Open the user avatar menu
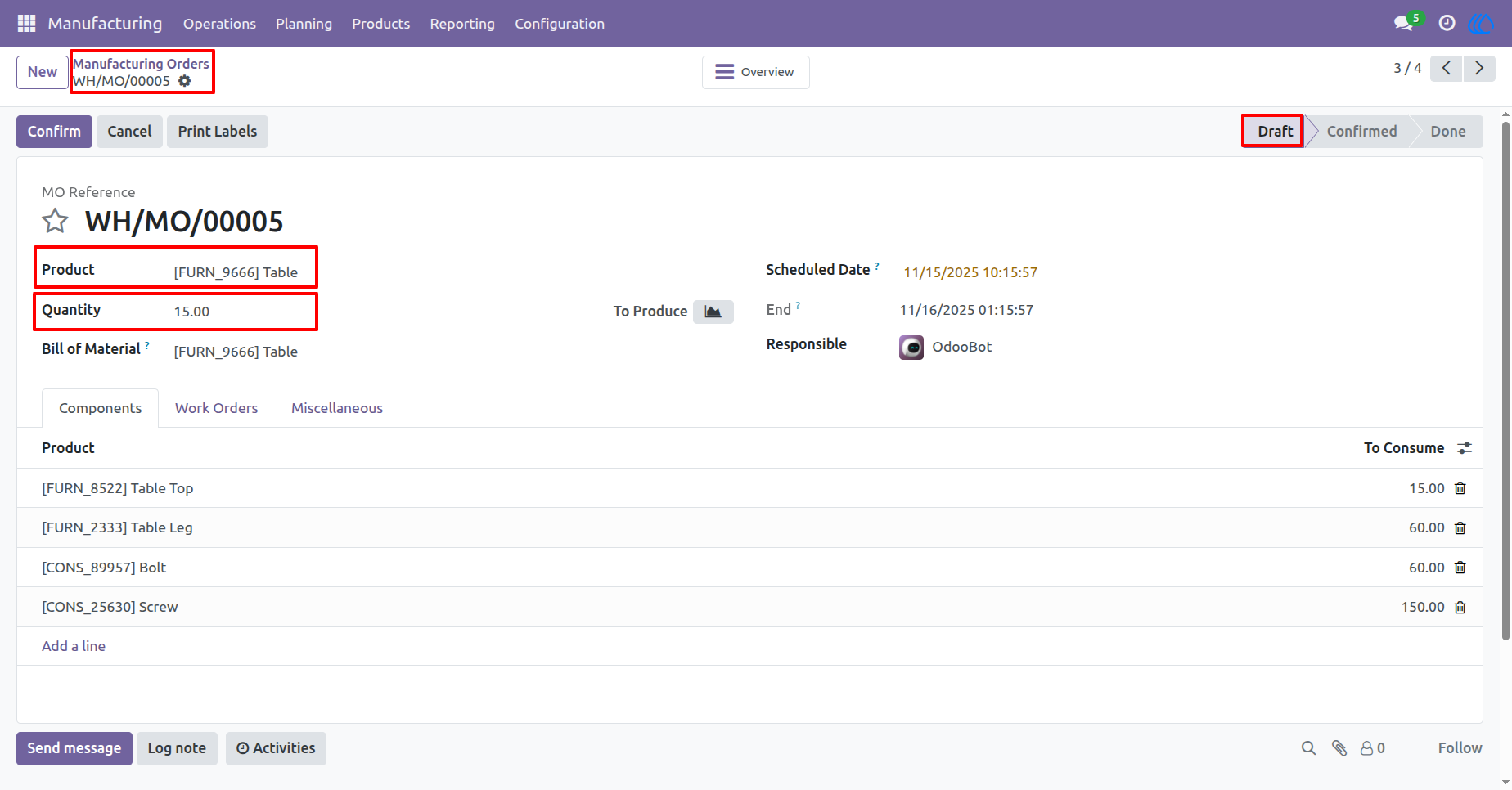 [x=1481, y=23]
